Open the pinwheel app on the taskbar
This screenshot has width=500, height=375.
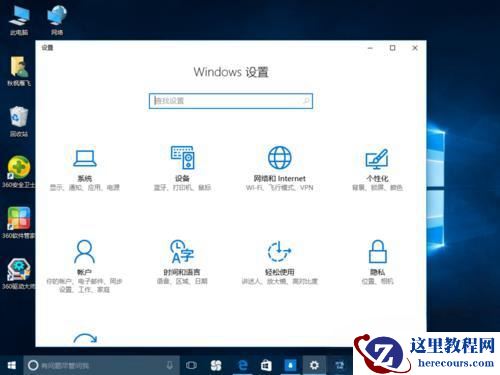pos(216,365)
